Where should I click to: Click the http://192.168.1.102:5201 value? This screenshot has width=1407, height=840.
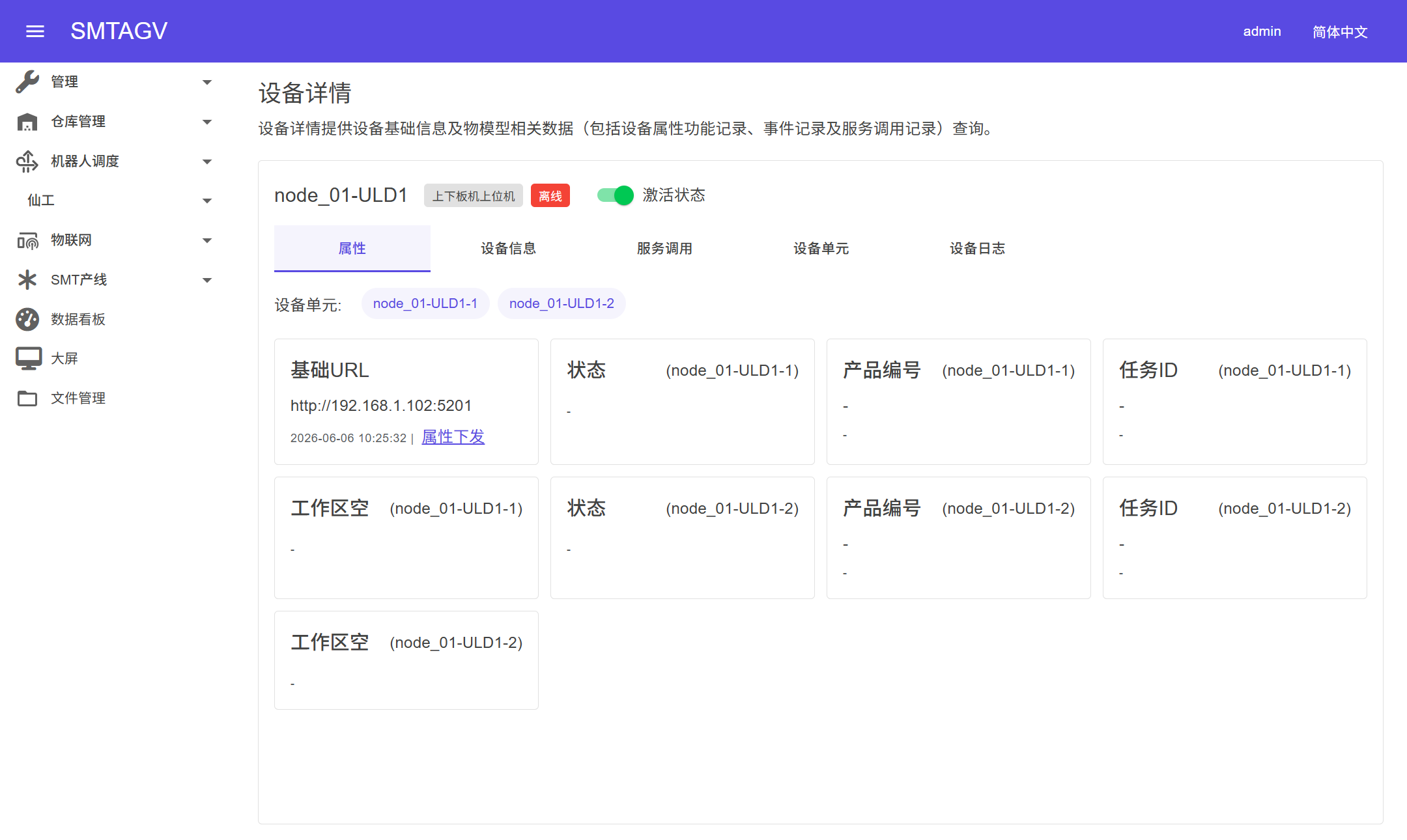tap(381, 406)
